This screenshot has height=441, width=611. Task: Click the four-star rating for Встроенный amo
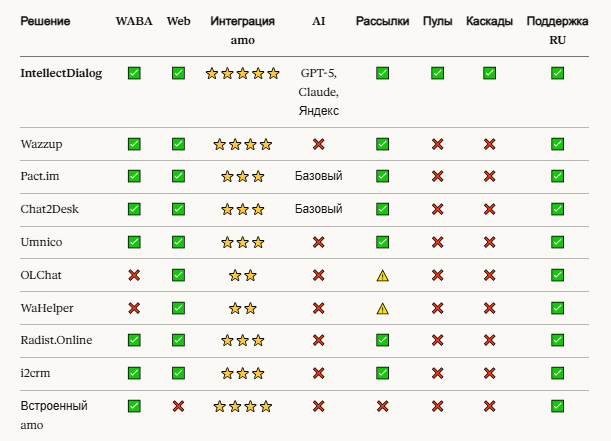242,407
